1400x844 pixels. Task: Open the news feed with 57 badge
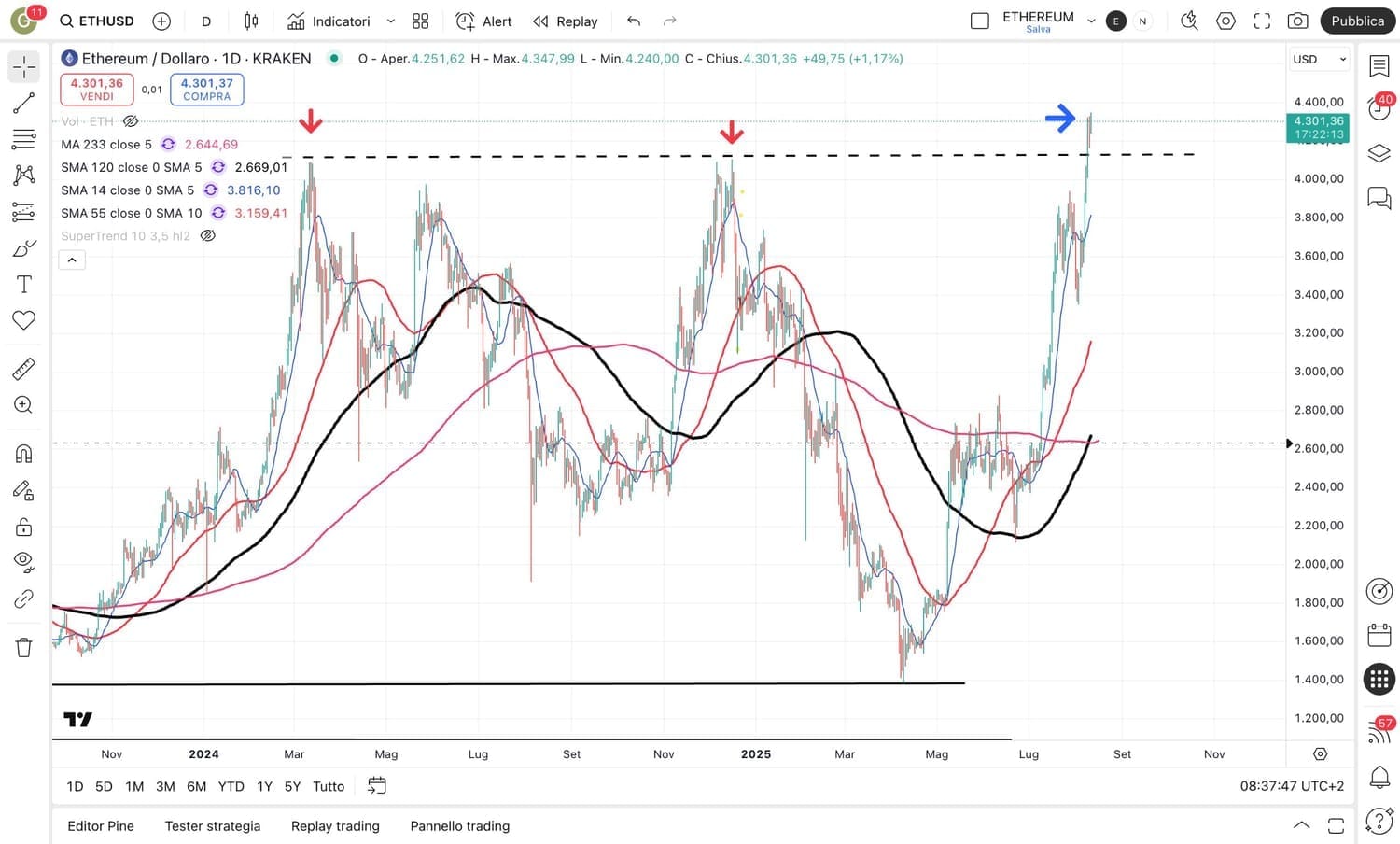click(x=1379, y=731)
